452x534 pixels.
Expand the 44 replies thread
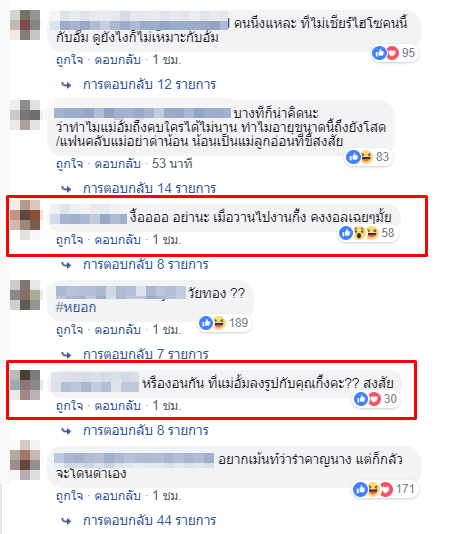coord(150,520)
